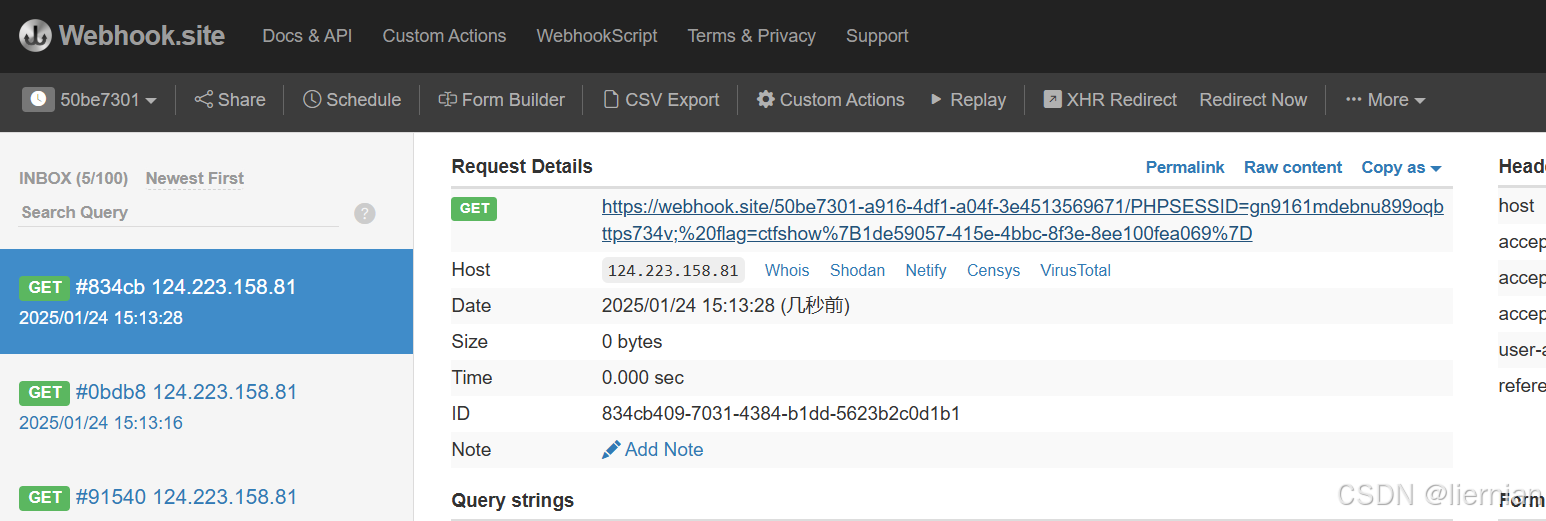Click the 0.000 sec time value
The width and height of the screenshot is (1546, 521).
coord(643,378)
